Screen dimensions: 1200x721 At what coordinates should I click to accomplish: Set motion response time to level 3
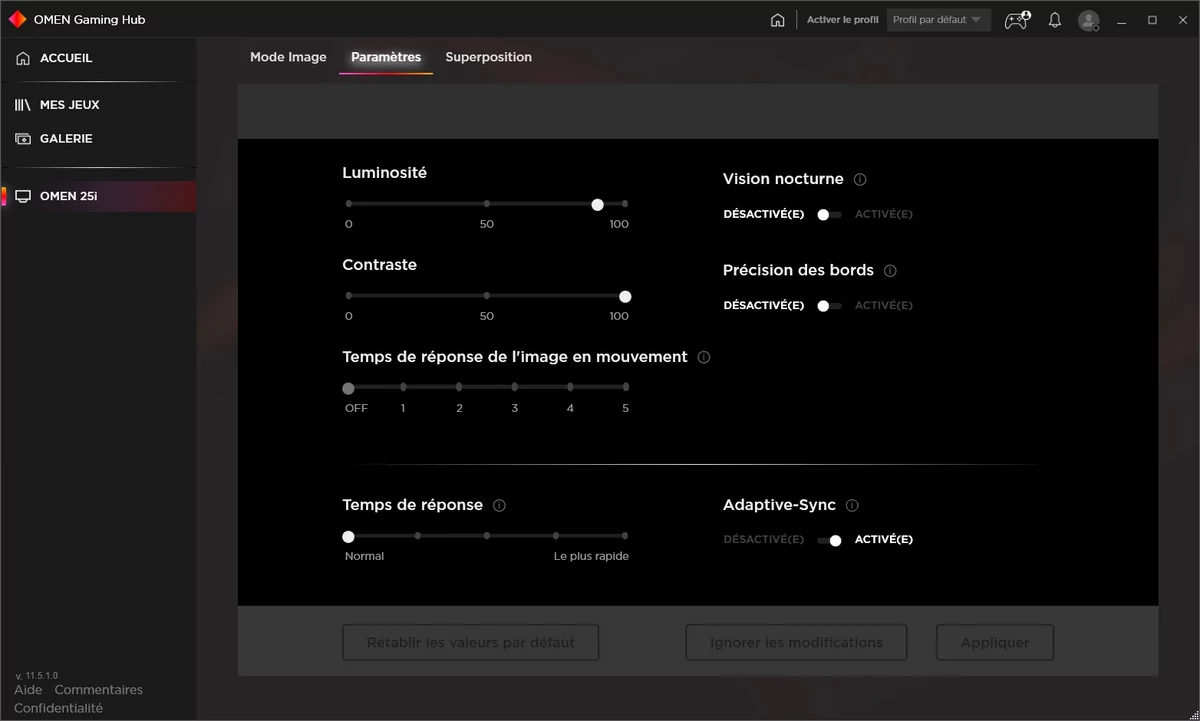(x=515, y=387)
